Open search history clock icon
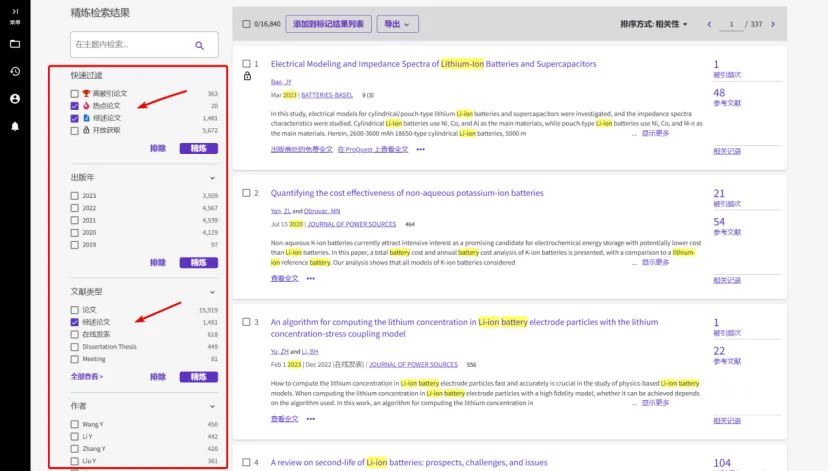This screenshot has height=471, width=829. tap(15, 71)
